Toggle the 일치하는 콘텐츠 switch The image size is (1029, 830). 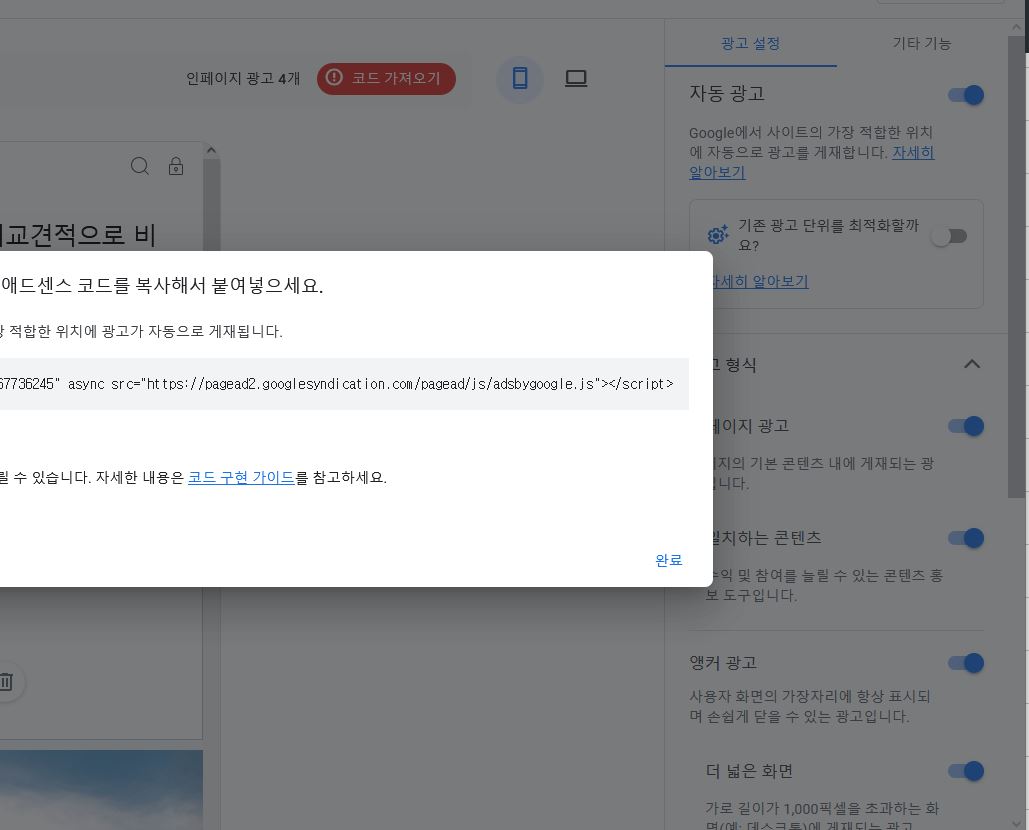click(x=965, y=538)
